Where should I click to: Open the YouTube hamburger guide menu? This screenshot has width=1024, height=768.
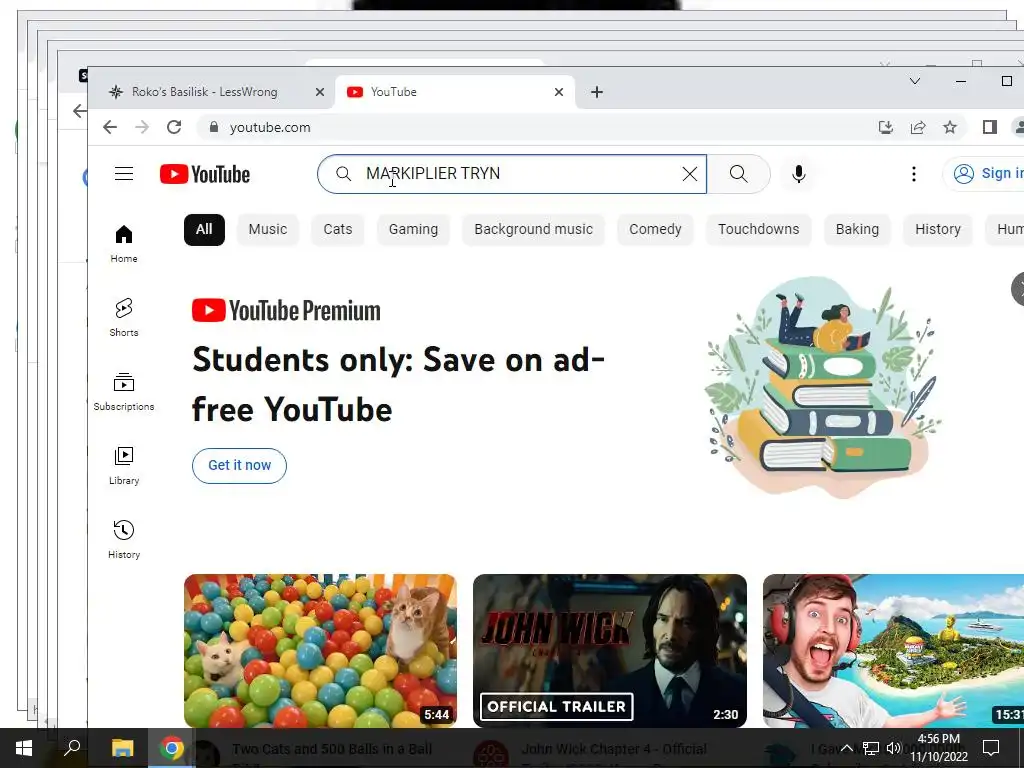point(123,174)
